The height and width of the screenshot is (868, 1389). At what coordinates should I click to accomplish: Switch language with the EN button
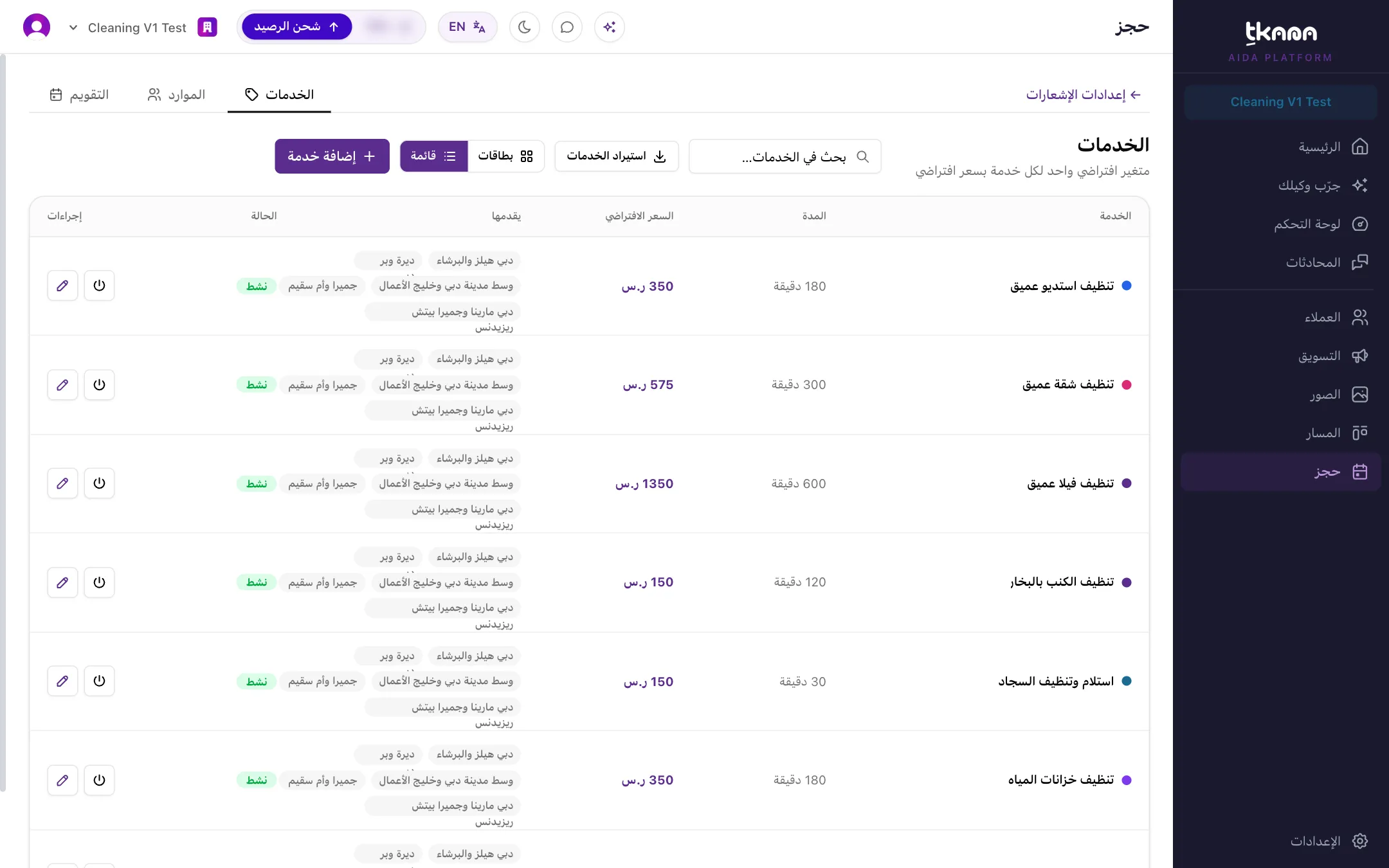coord(468,27)
